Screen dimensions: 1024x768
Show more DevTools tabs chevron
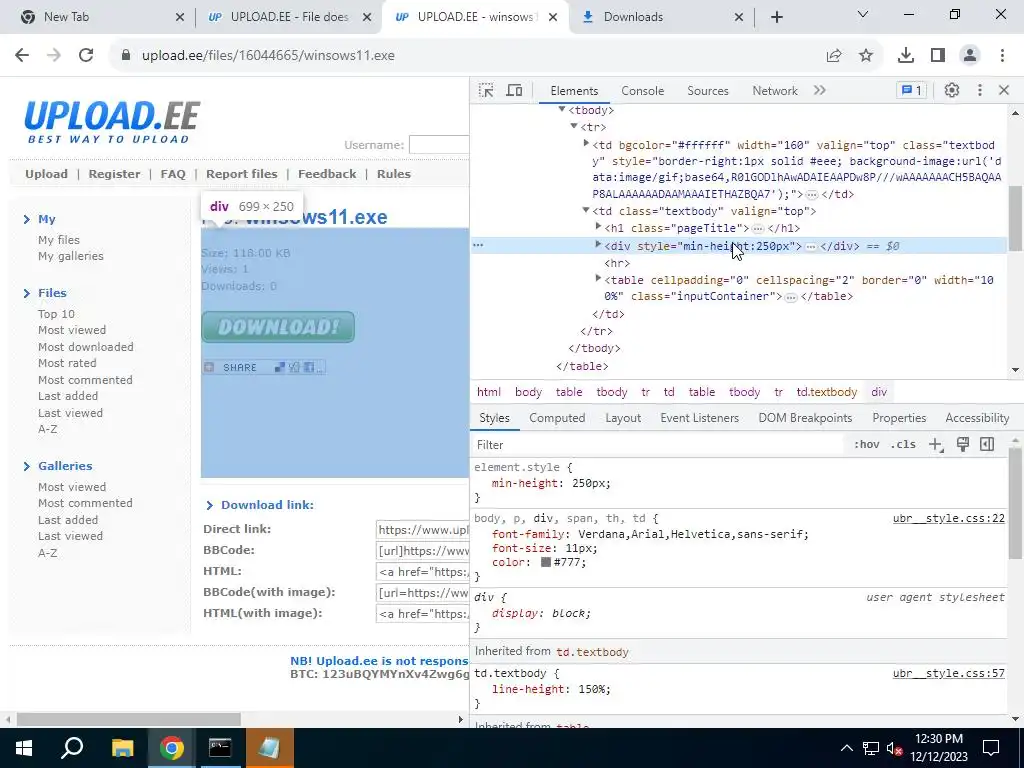pos(820,90)
